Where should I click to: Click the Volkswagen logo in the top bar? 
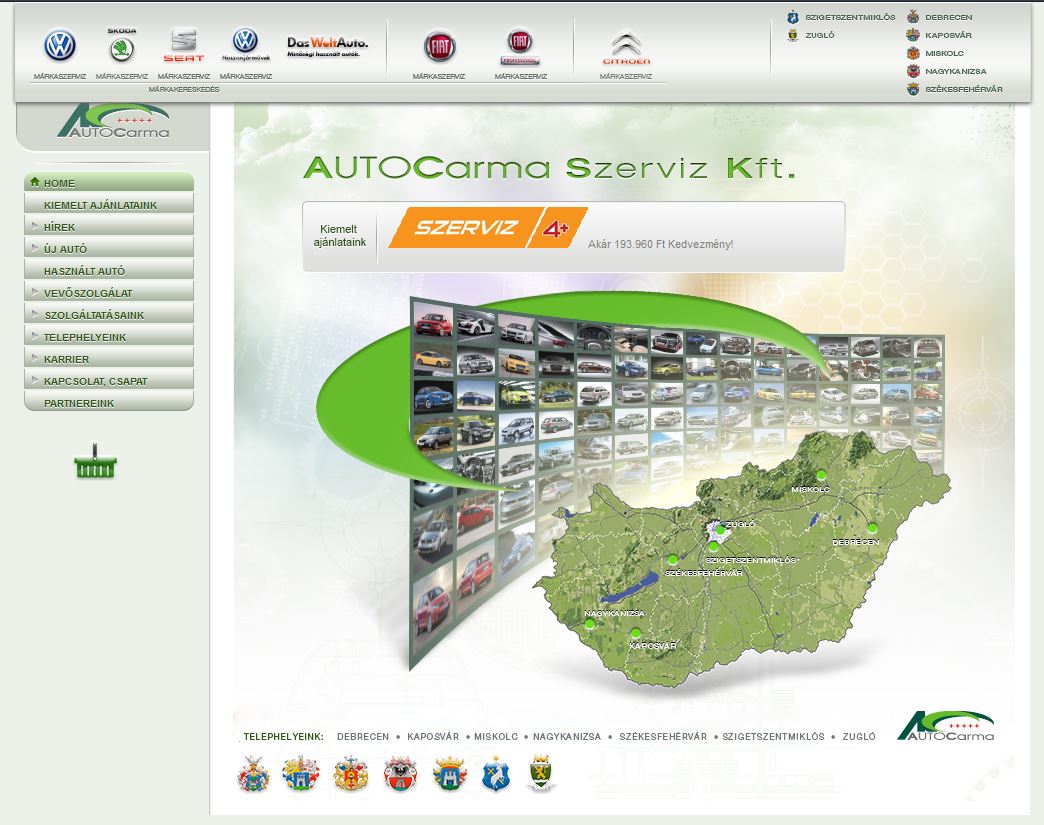60,46
